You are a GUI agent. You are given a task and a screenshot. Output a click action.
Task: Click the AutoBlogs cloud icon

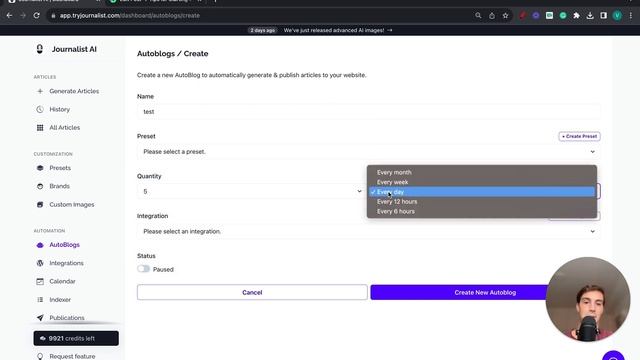40,245
